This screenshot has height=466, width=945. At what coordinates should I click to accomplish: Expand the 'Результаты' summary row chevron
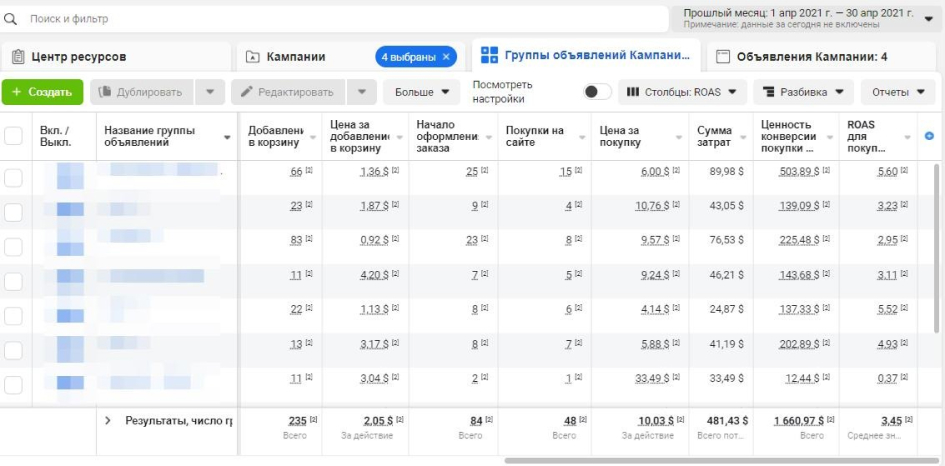108,421
